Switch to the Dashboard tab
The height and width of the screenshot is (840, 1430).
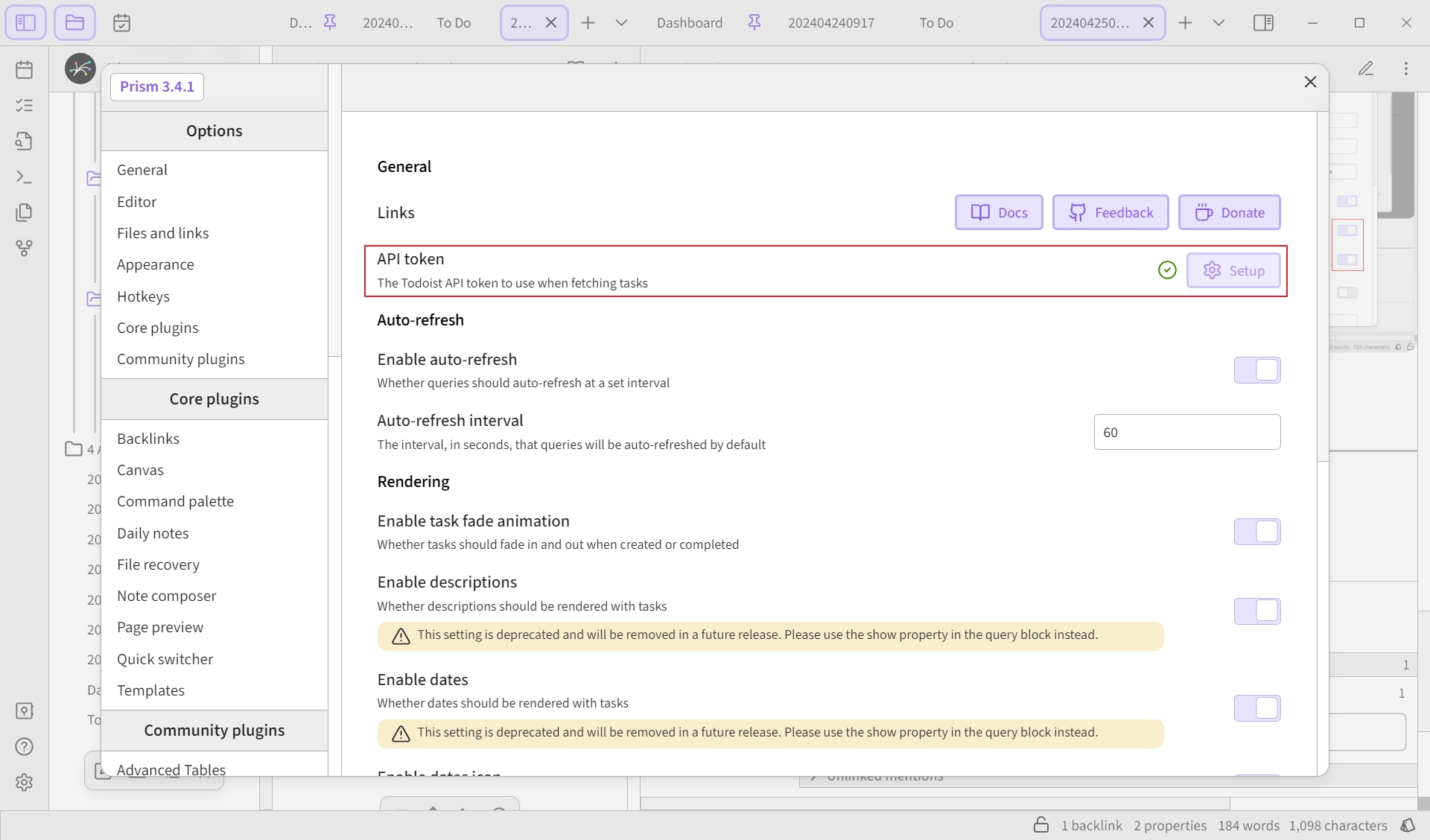(x=690, y=22)
